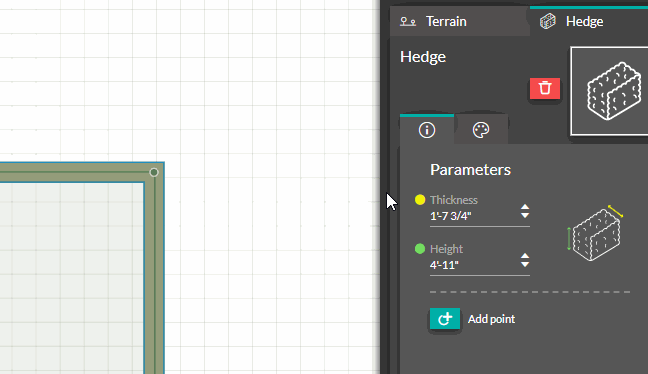Increase hedge Thickness with up arrow

[525, 207]
